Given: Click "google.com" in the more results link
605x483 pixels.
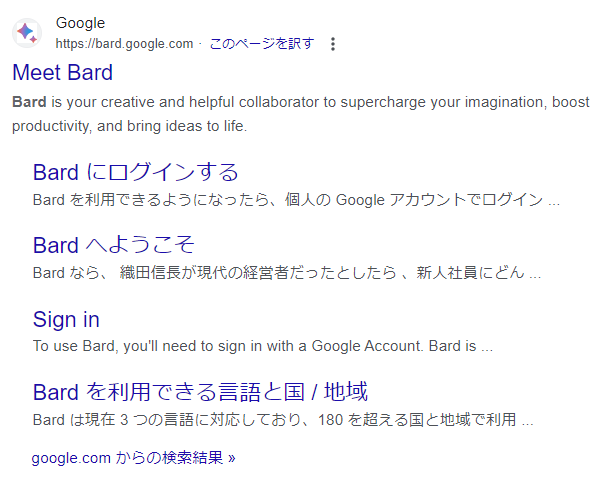Looking at the screenshot, I should pyautogui.click(x=70, y=459).
